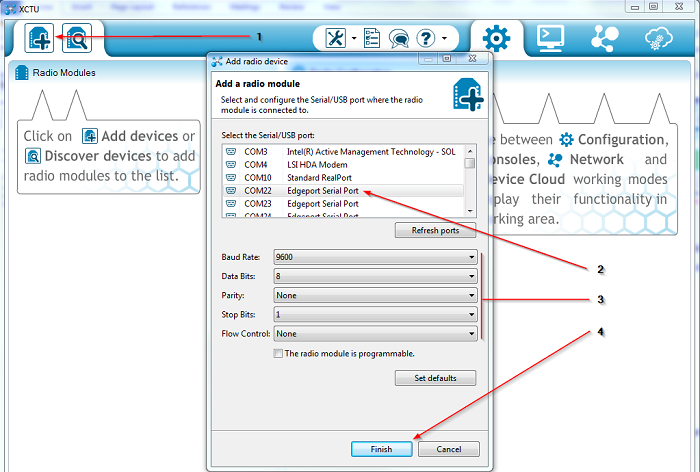Image resolution: width=700 pixels, height=472 pixels.
Task: Click the feedback speech bubbles icon
Action: pyautogui.click(x=399, y=38)
